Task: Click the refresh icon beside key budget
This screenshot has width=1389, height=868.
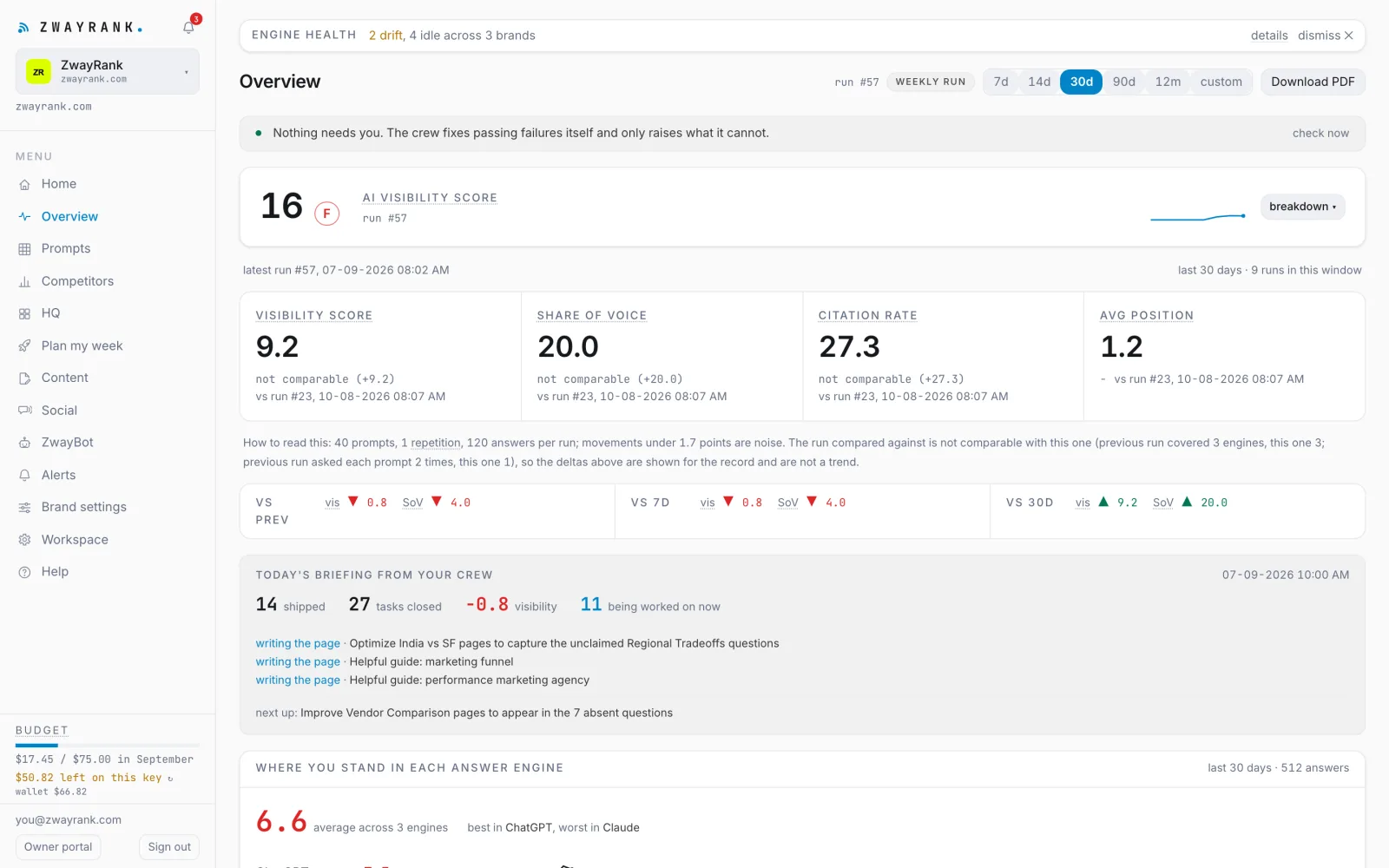Action: pos(170,779)
